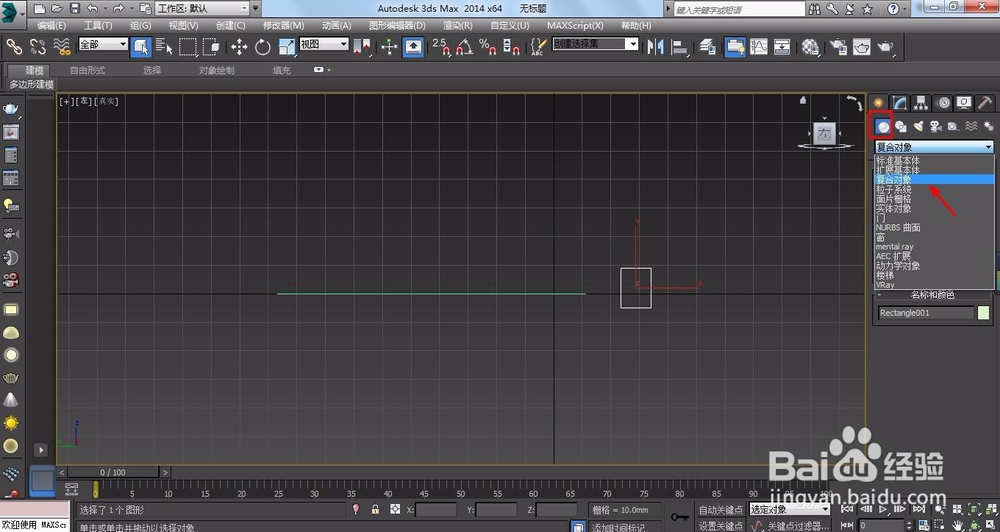This screenshot has width=1000, height=532.
Task: Toggle the 2.5D Snaps button
Action: pos(441,47)
